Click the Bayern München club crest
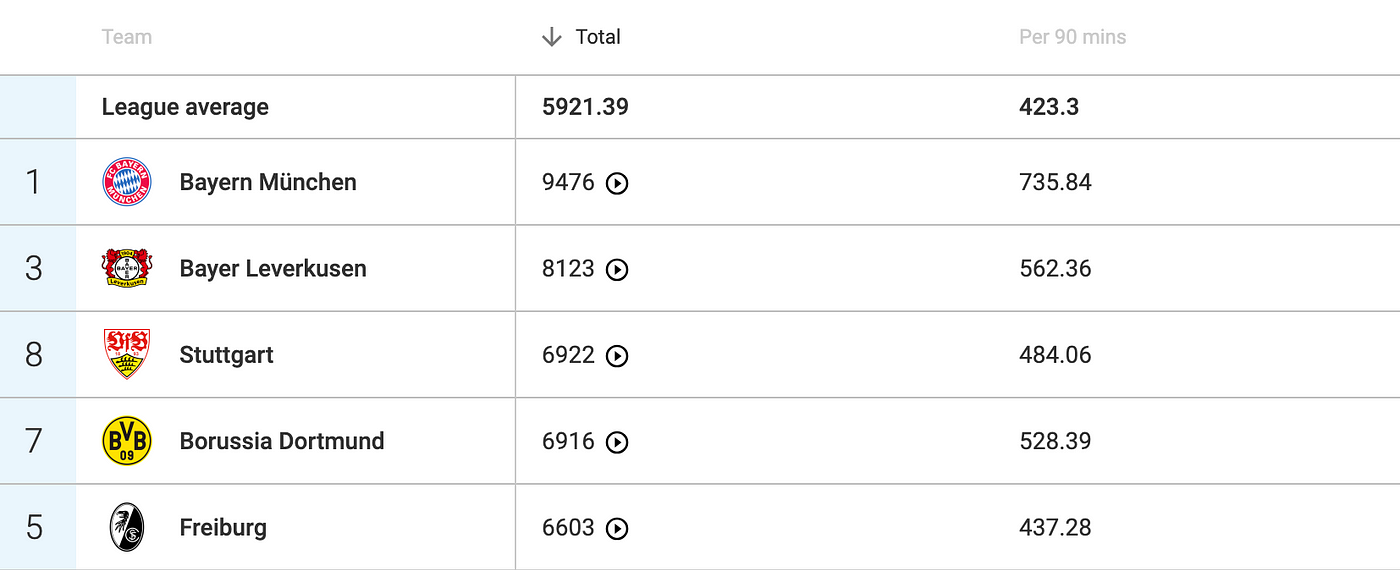This screenshot has height=570, width=1400. (x=127, y=182)
